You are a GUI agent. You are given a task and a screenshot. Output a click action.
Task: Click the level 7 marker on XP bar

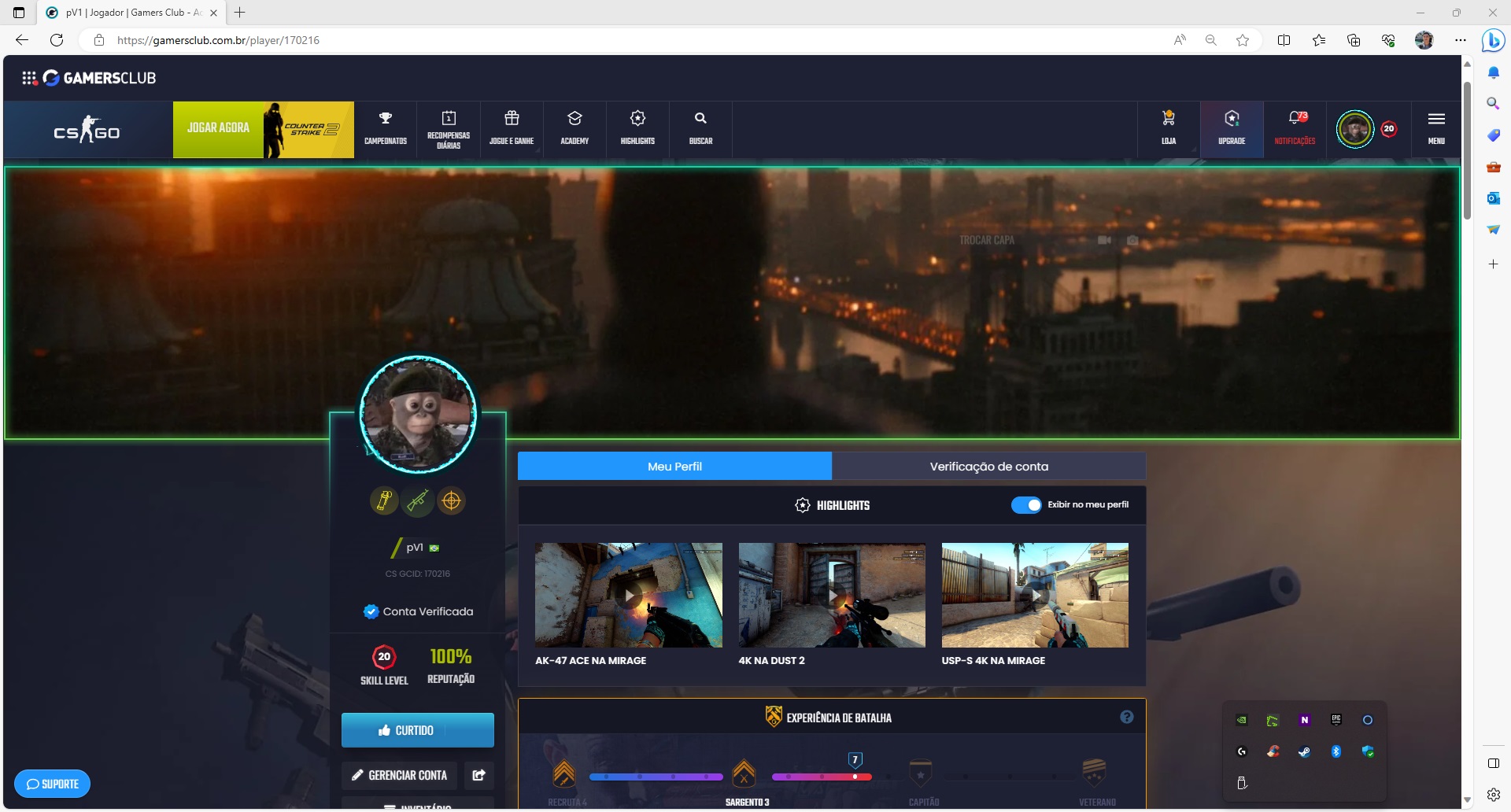pyautogui.click(x=855, y=760)
